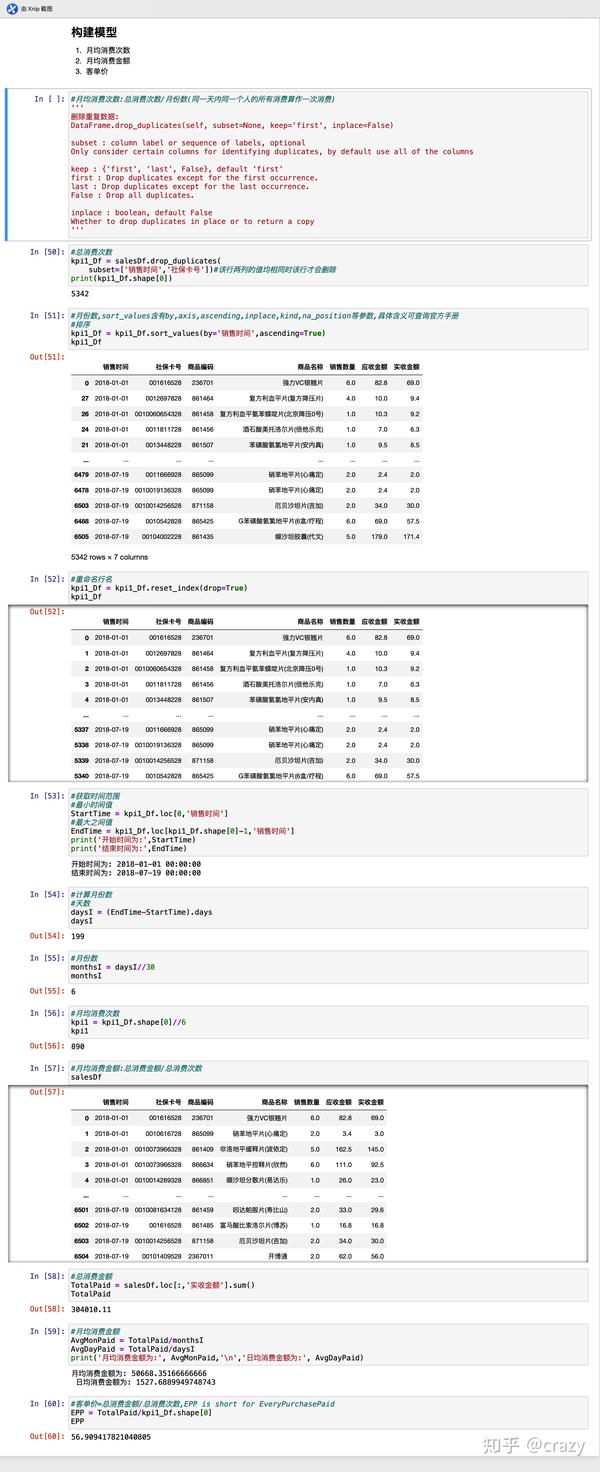Select Out[60] value 56.909417821040805

111,1436
